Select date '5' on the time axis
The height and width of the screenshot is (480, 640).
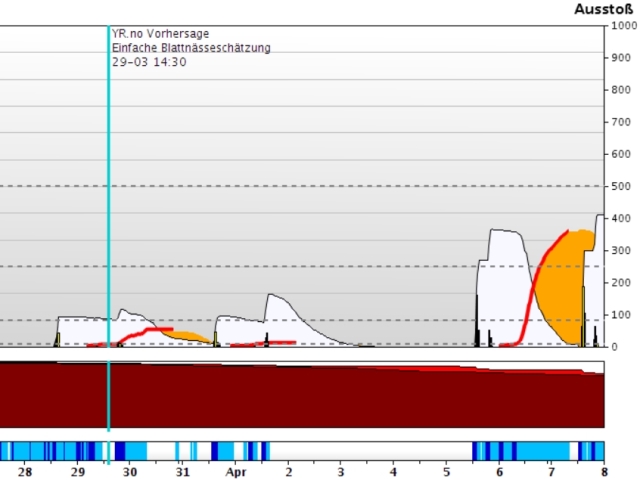445,470
